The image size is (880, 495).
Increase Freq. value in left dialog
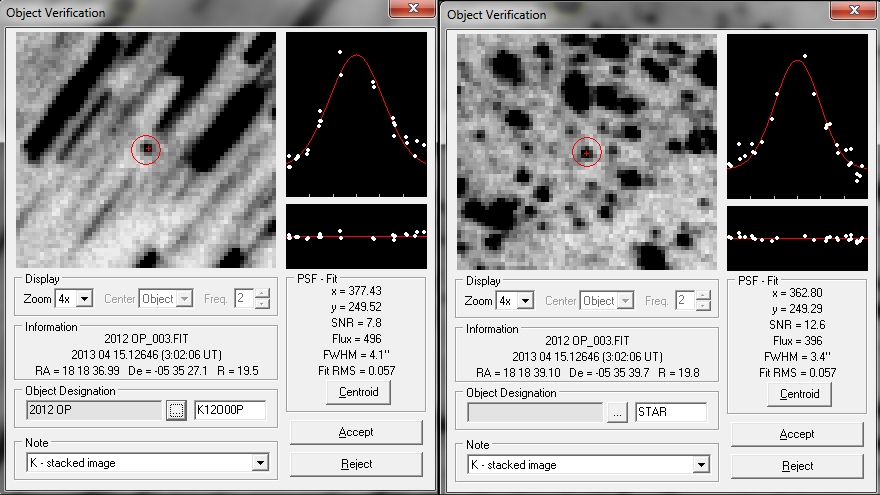coord(262,294)
